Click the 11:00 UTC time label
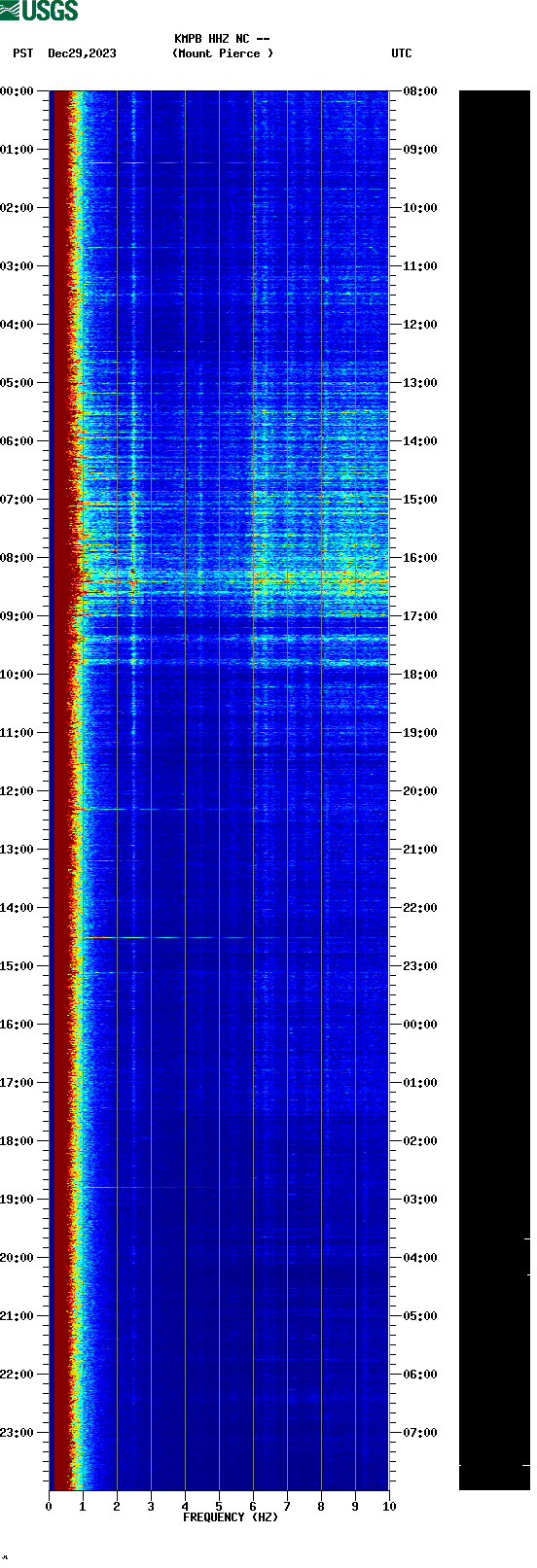Screen dimensions: 537x1568 (x=420, y=266)
